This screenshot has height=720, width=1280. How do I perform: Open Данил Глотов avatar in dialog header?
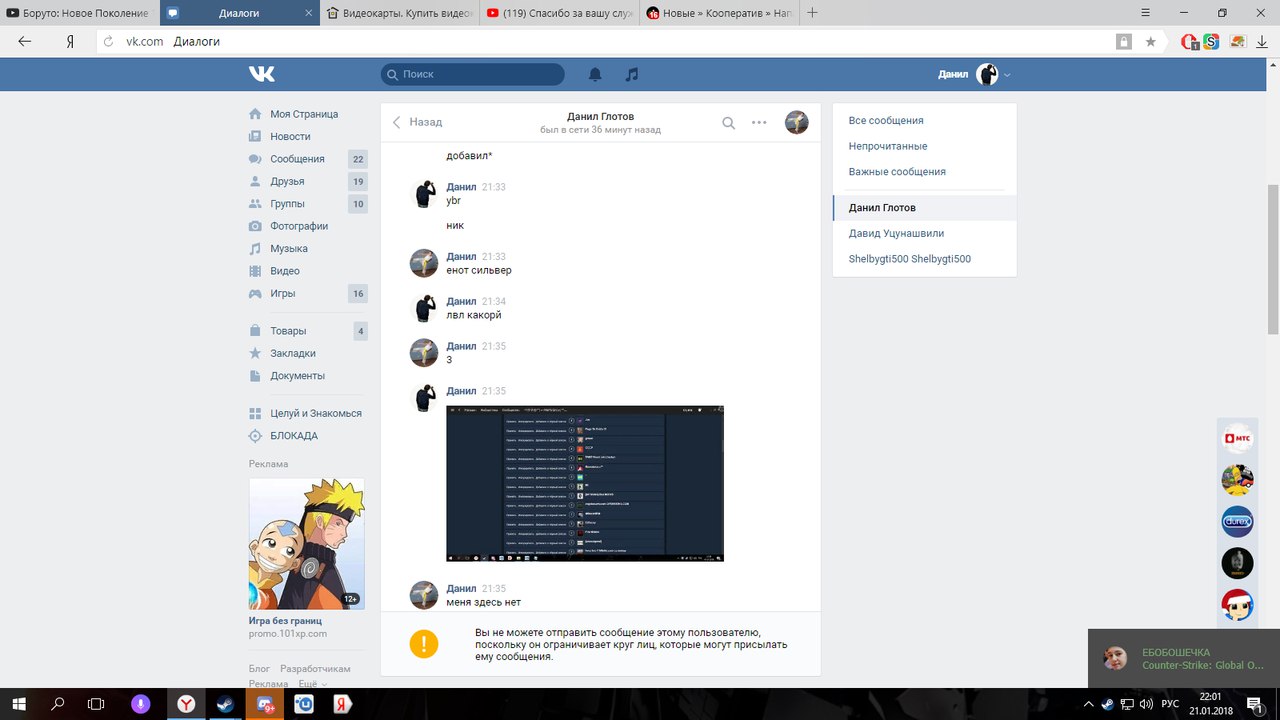(x=796, y=122)
